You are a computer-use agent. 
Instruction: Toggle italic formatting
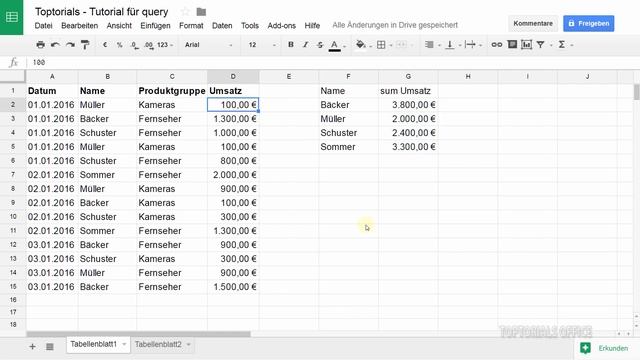coord(305,44)
